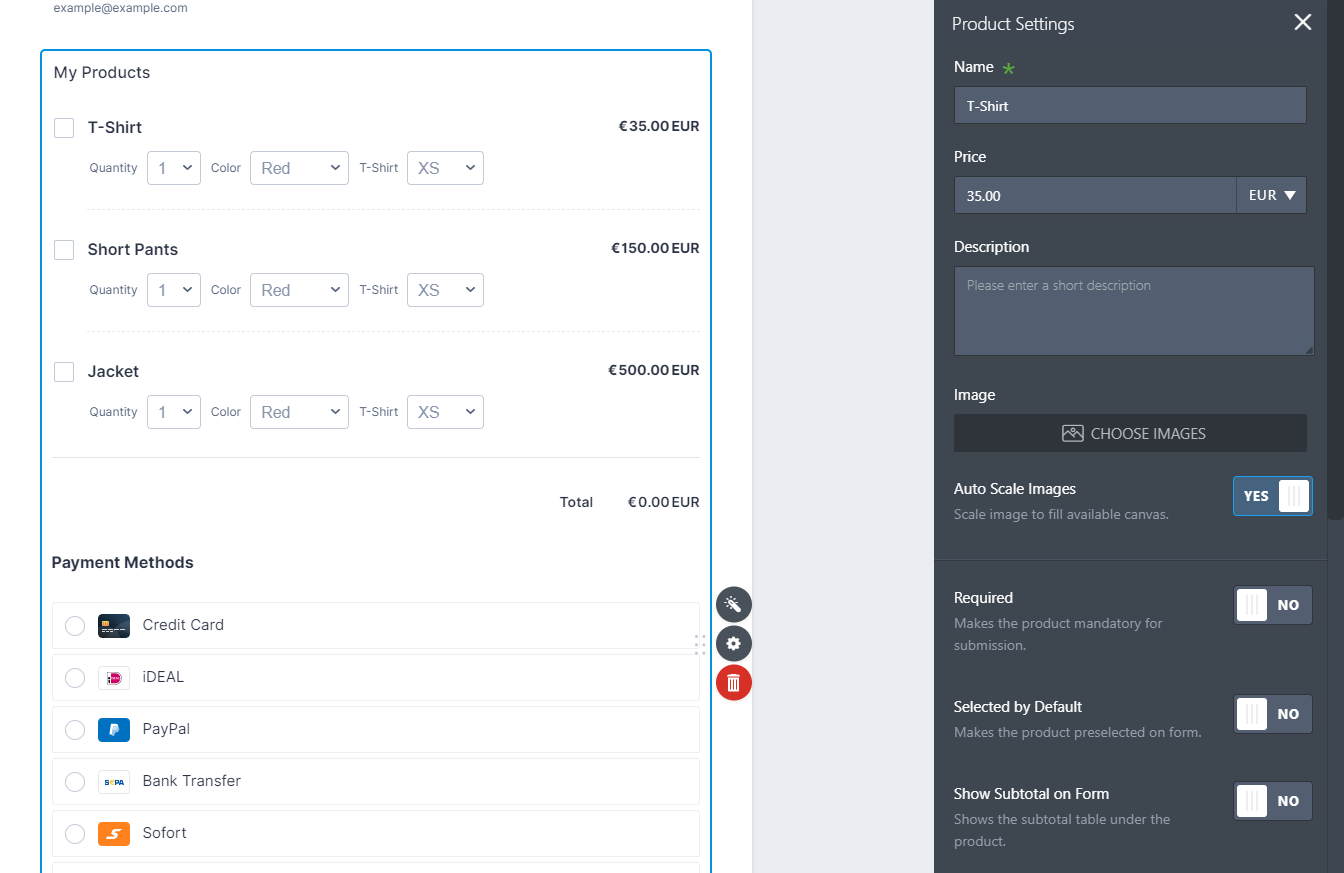The width and height of the screenshot is (1344, 873).
Task: Open settings with the gear icon
Action: coord(733,644)
